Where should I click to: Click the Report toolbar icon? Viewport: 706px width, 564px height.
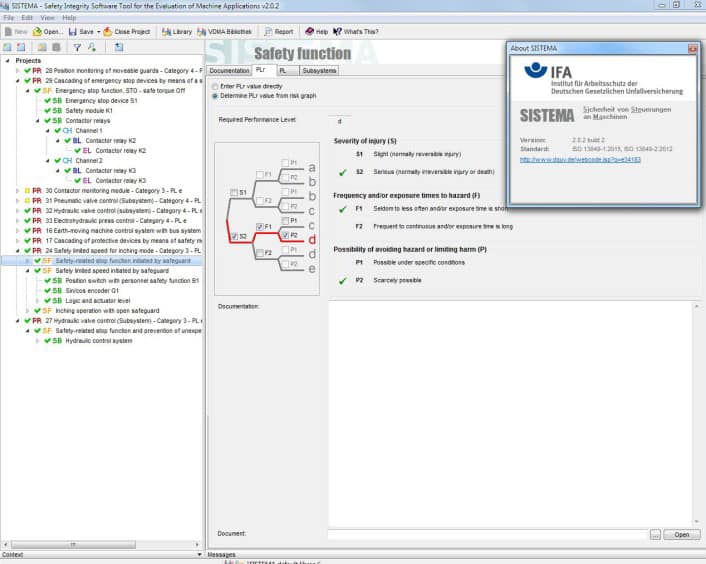point(268,32)
